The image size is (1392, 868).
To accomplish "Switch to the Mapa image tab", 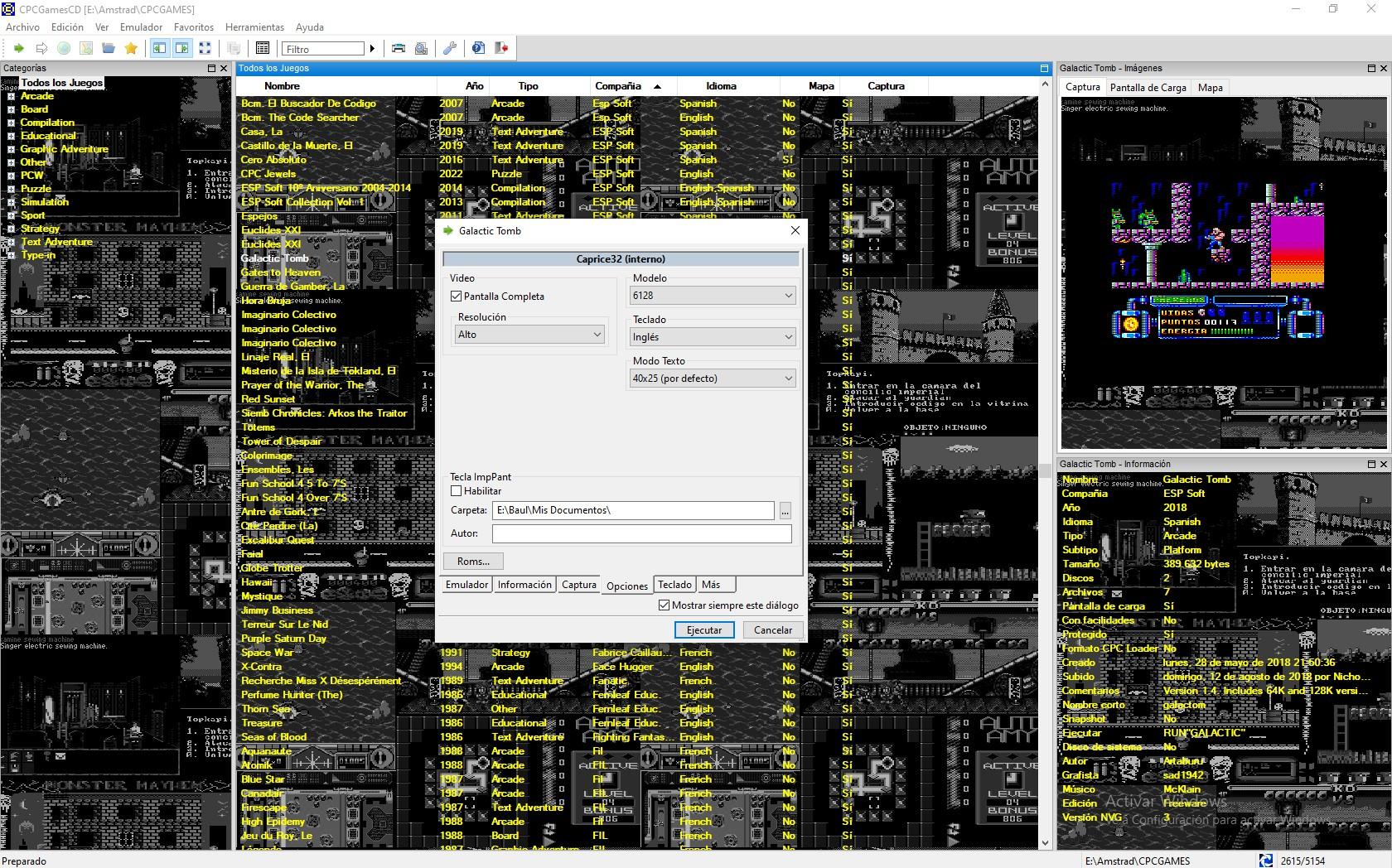I will pos(1210,87).
